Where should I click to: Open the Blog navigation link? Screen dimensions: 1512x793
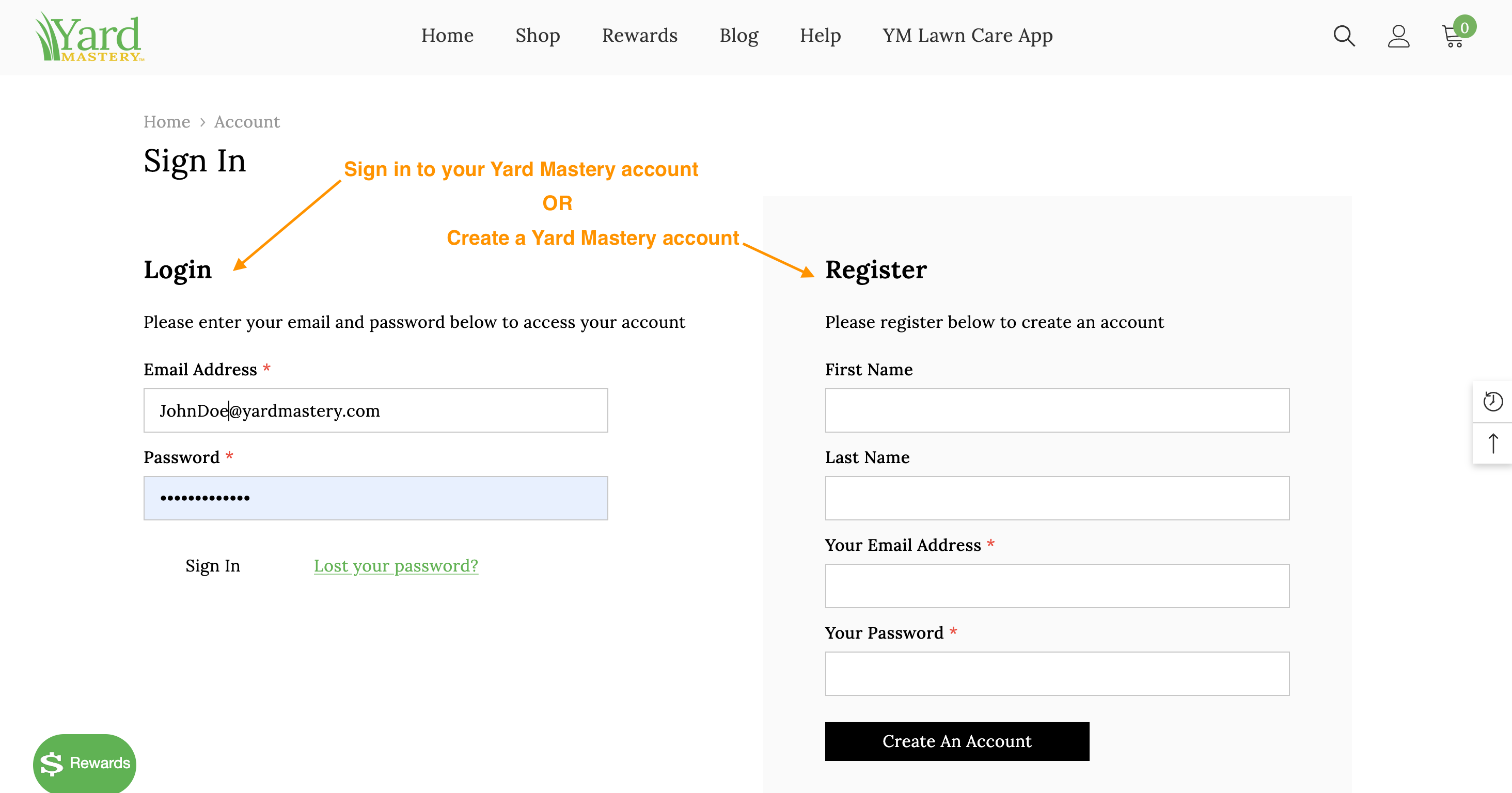click(x=738, y=35)
